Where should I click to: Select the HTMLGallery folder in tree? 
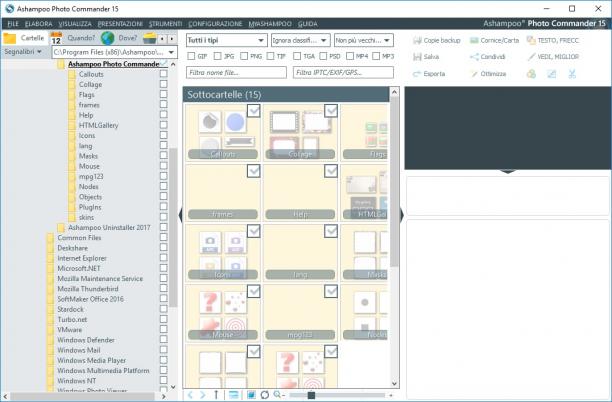click(98, 125)
